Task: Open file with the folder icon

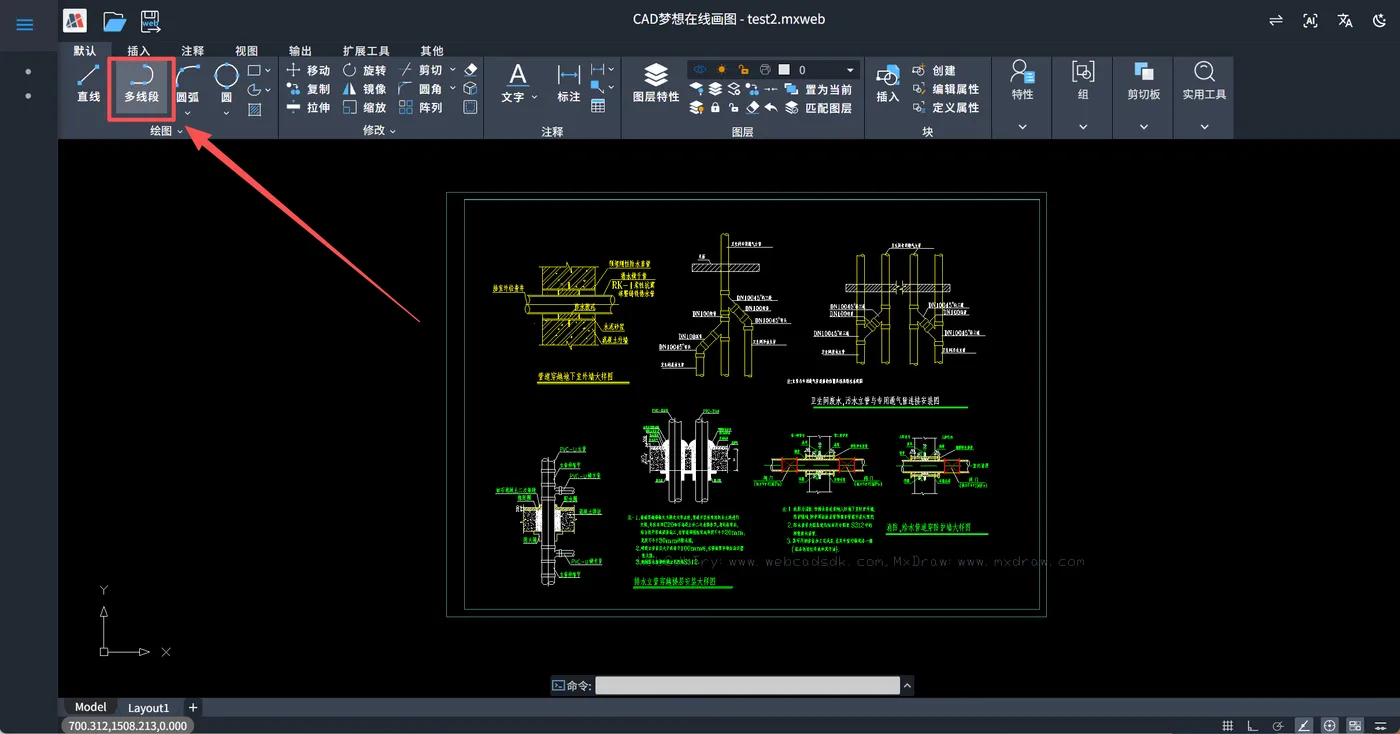Action: [115, 20]
